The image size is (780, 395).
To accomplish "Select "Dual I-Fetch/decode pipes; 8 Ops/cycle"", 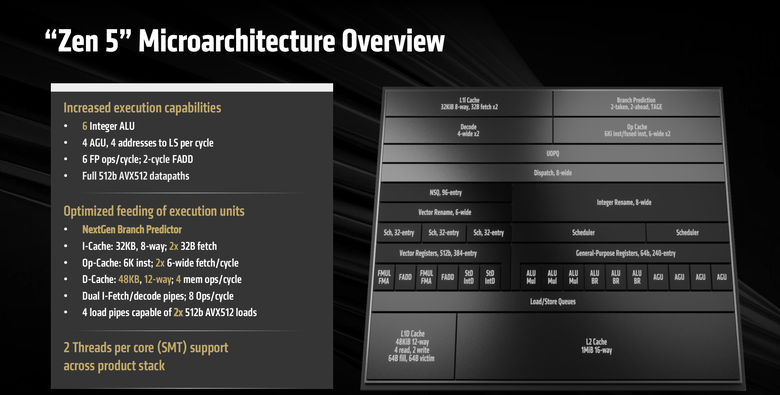I will [x=158, y=296].
